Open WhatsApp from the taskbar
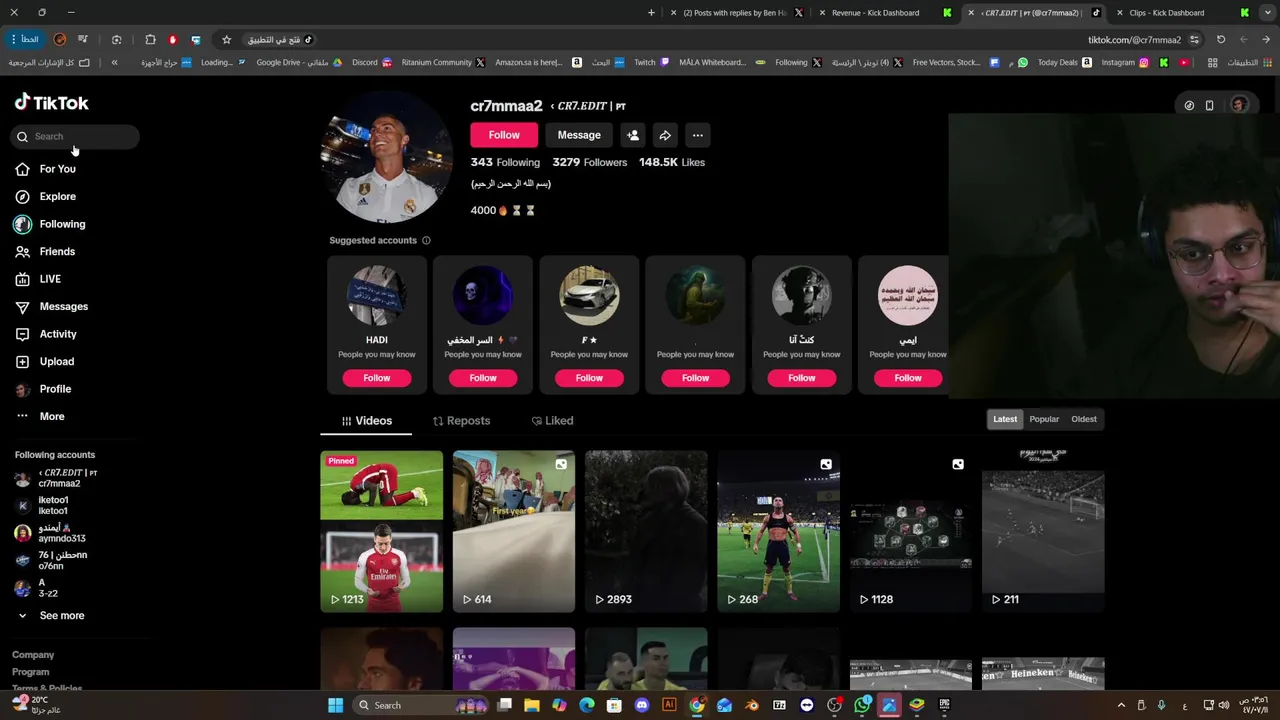 (862, 705)
